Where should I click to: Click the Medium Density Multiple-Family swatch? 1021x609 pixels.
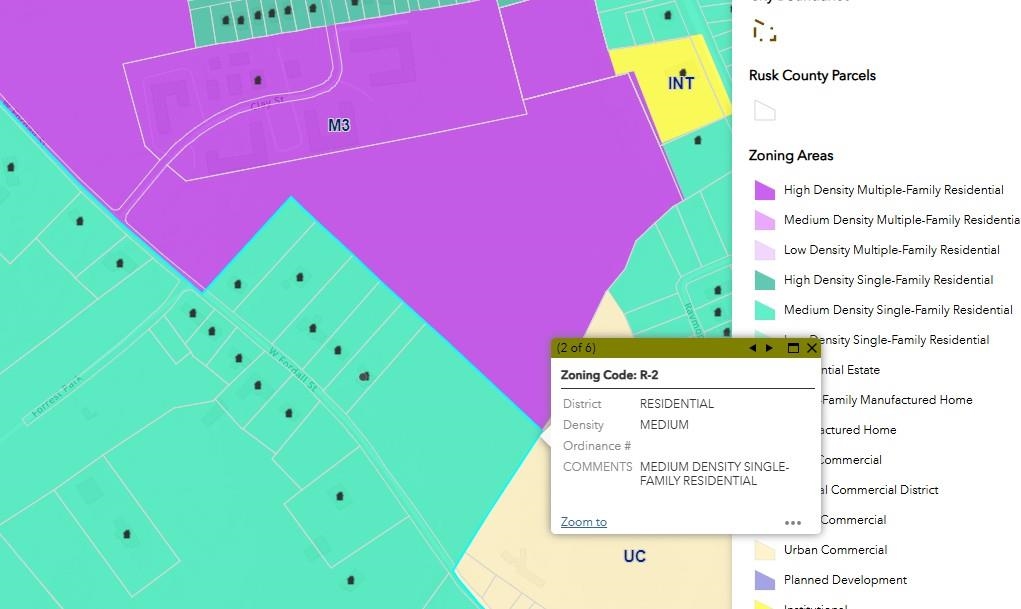click(x=764, y=220)
